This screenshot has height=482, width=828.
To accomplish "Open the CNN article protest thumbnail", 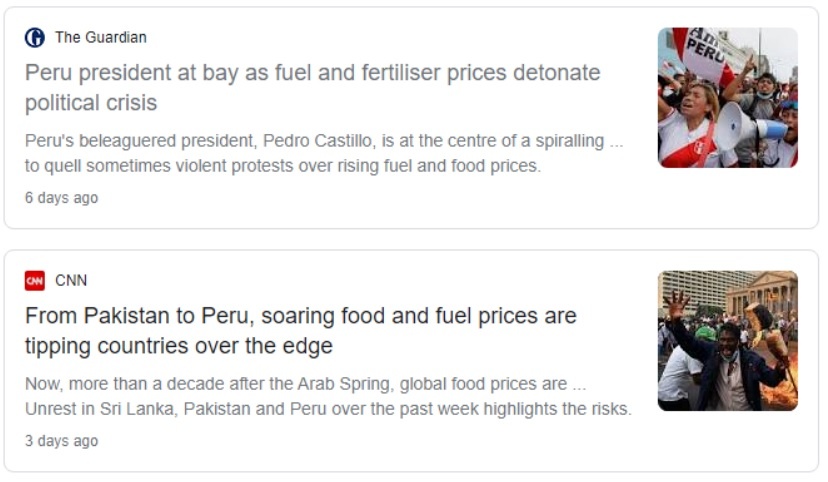I will coord(727,340).
